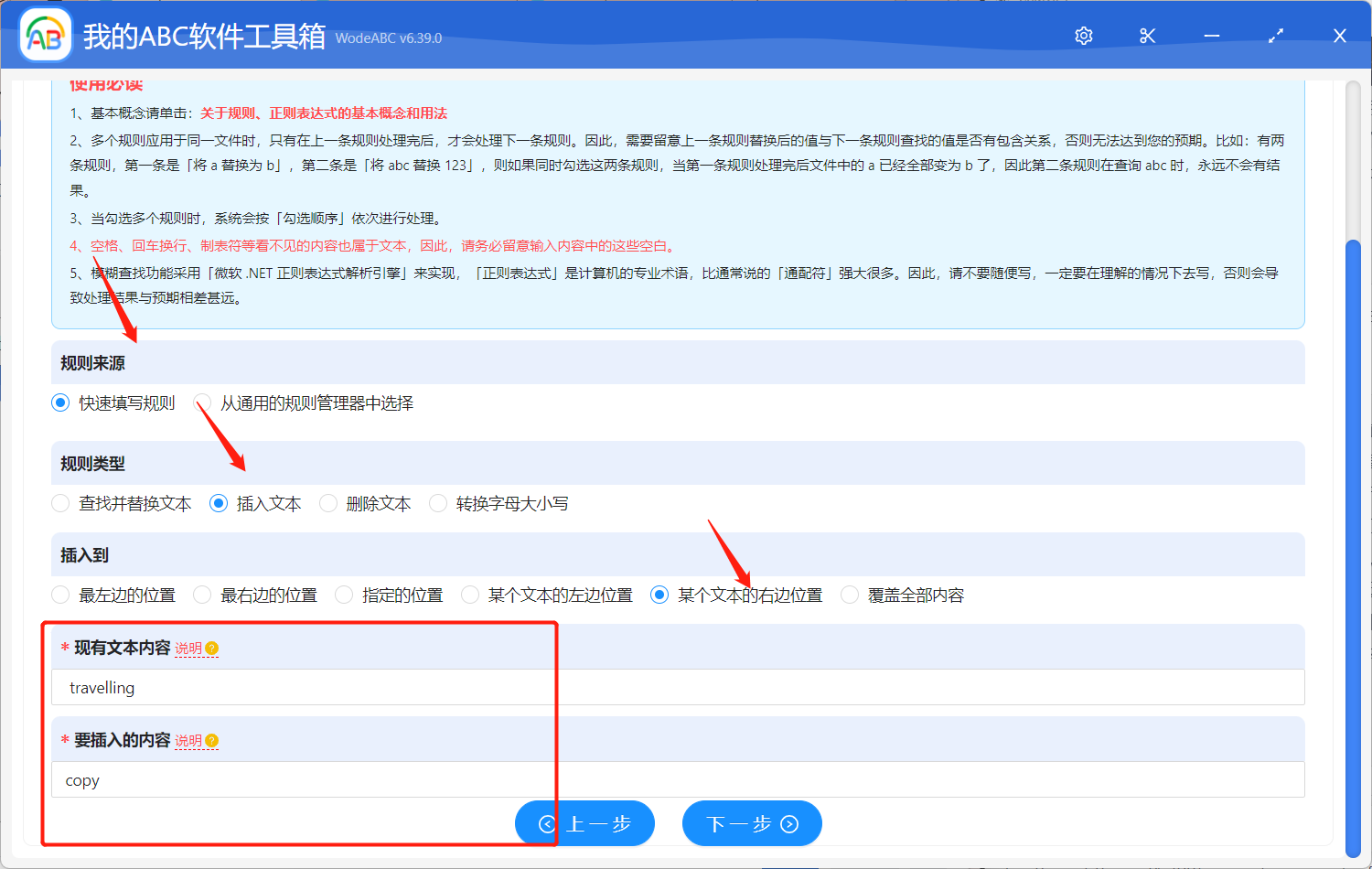Screen dimensions: 1372x869
Task: Click the scissors icon in title bar
Action: [x=1148, y=36]
